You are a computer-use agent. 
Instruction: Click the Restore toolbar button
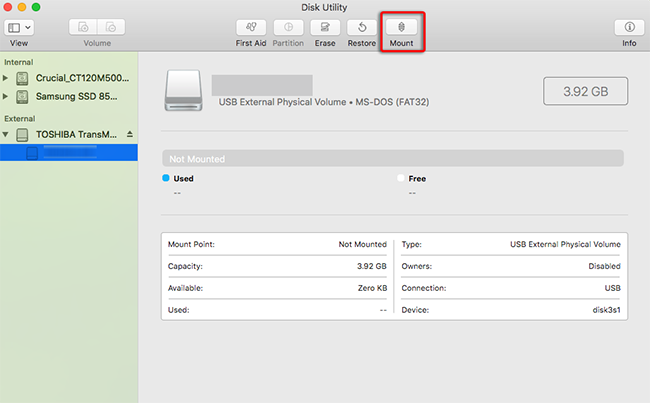point(362,27)
